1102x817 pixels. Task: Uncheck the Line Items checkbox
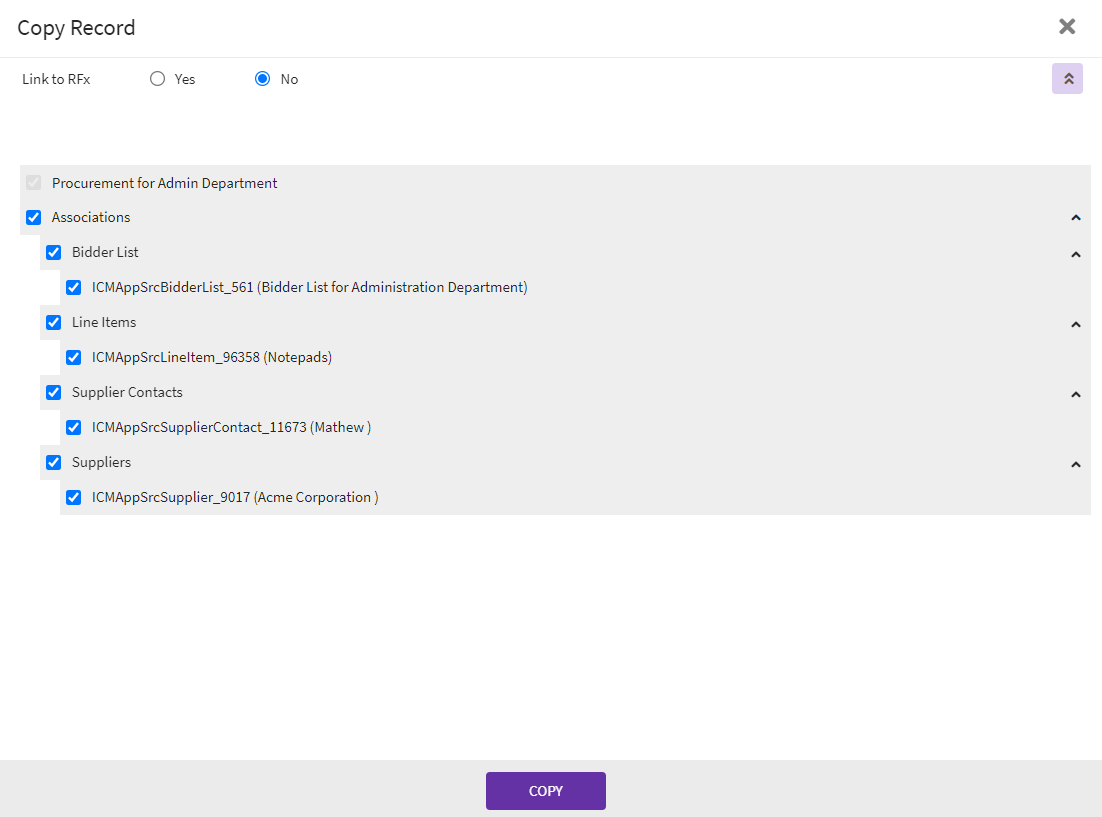pos(54,323)
